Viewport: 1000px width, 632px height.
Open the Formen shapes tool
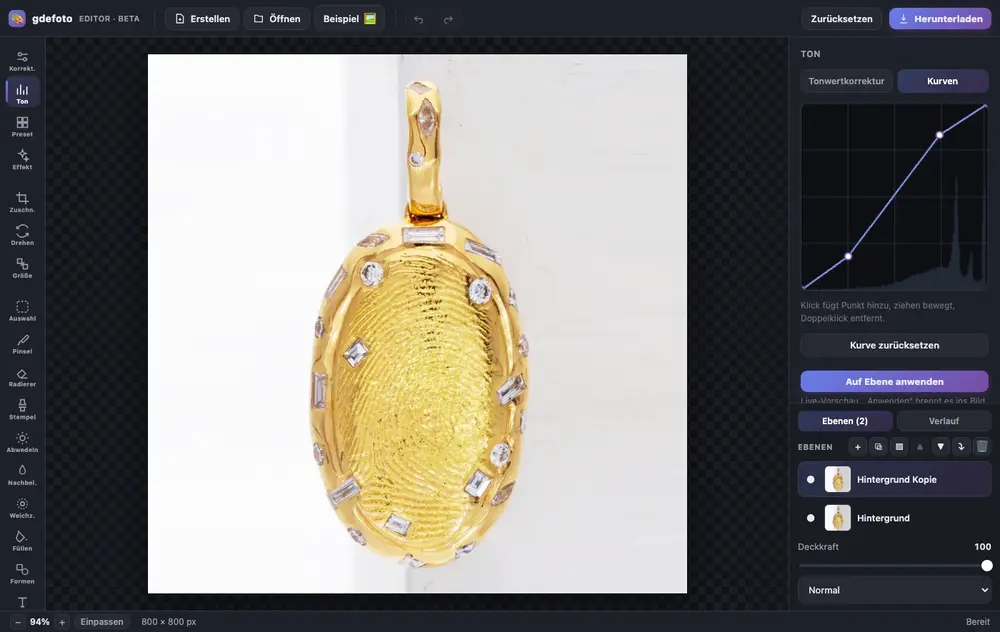click(22, 573)
